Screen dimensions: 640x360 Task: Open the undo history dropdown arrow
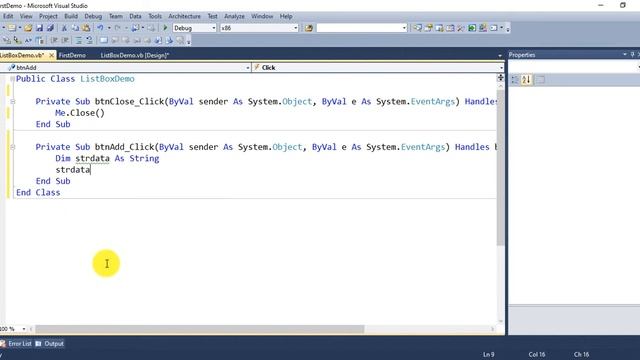click(x=109, y=28)
